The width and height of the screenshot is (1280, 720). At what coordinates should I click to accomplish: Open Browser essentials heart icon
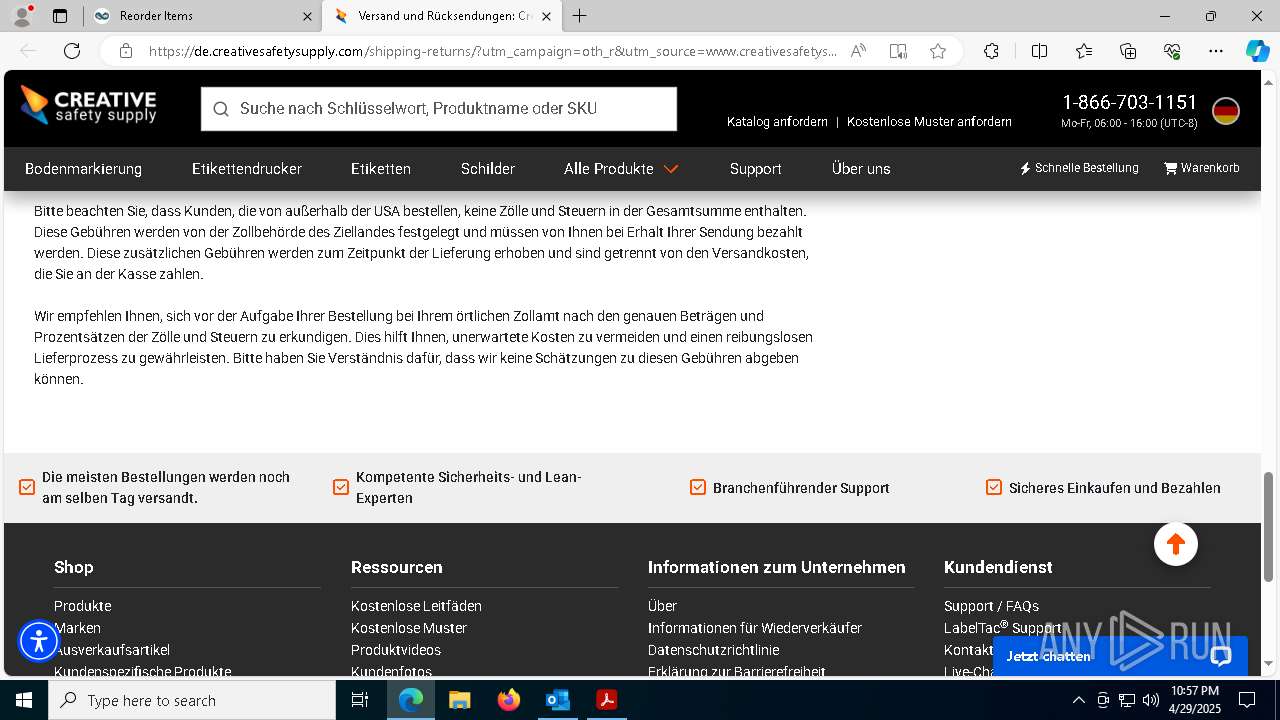click(x=1172, y=51)
